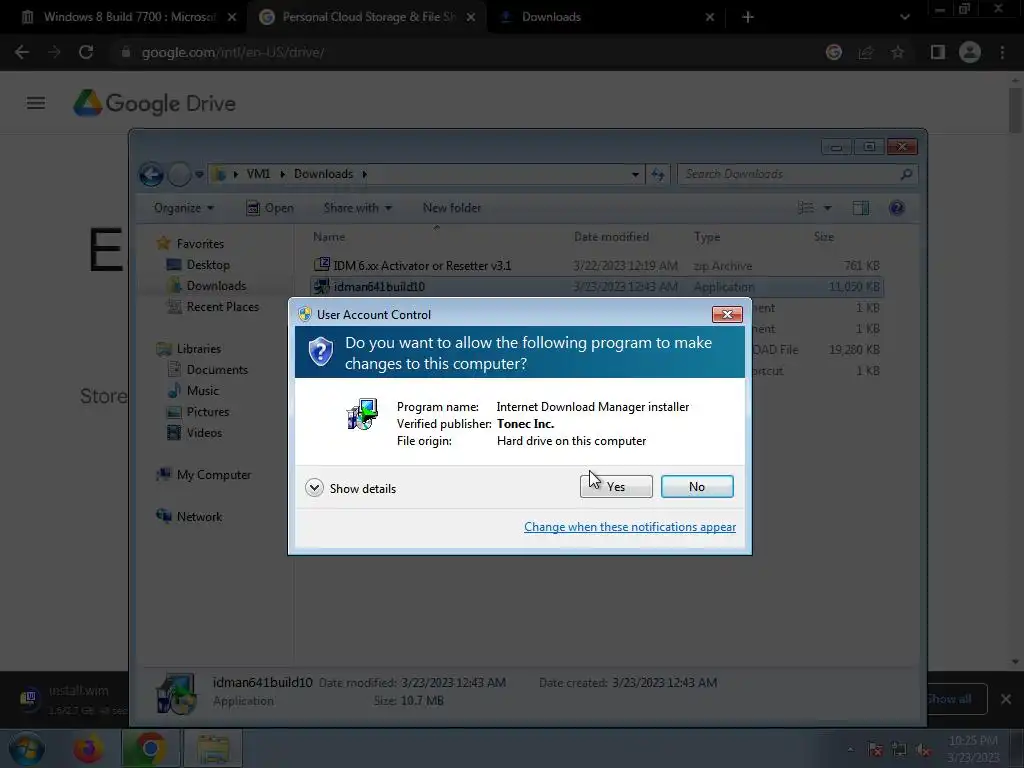
Task: Click Downloads in Explorer address breadcrumb
Action: [x=323, y=174]
